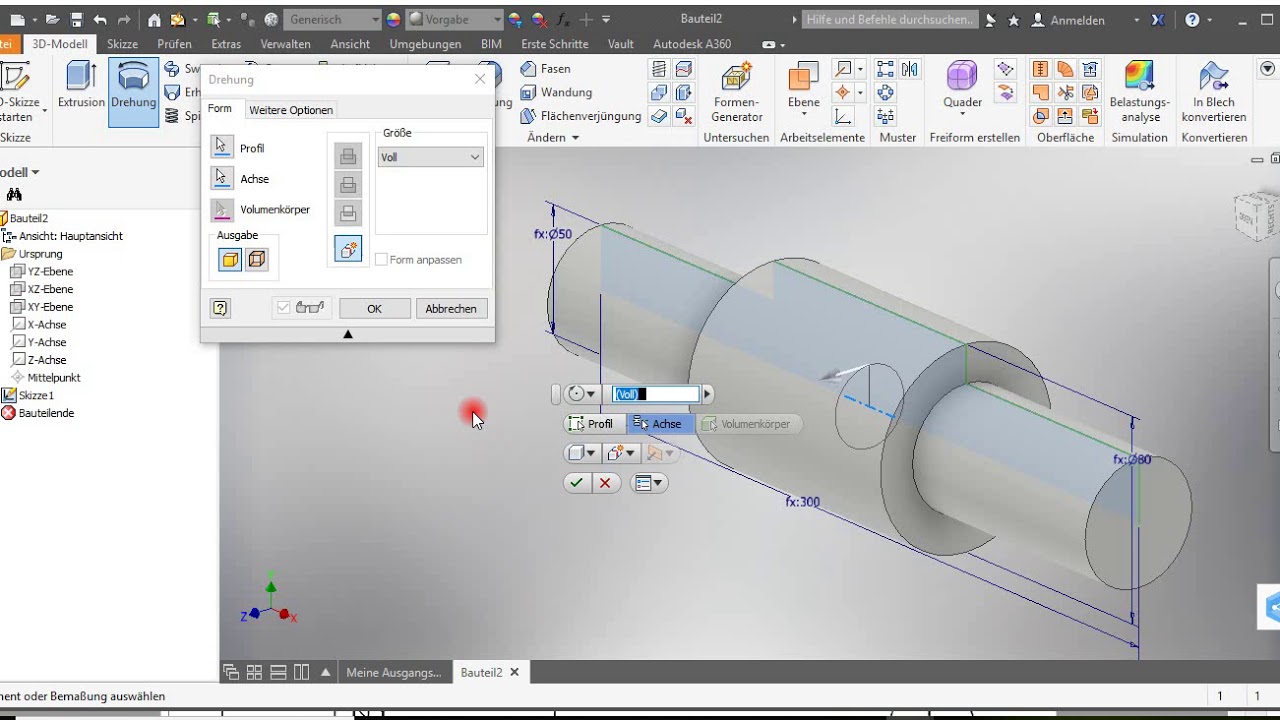
Task: Click In Blech konvertieren tool
Action: 1214,92
